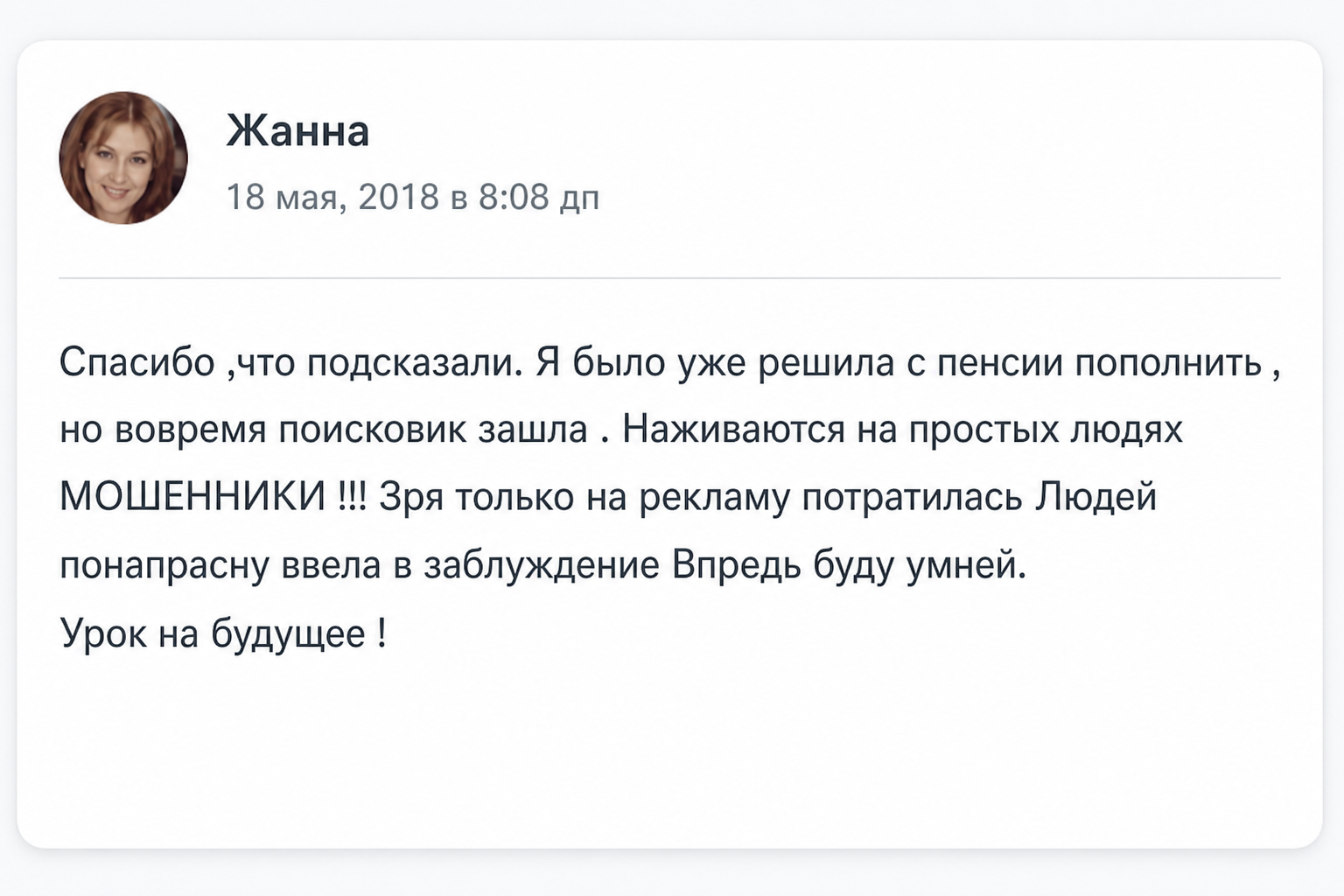
Task: Click the year 2018 in the date
Action: (x=398, y=196)
